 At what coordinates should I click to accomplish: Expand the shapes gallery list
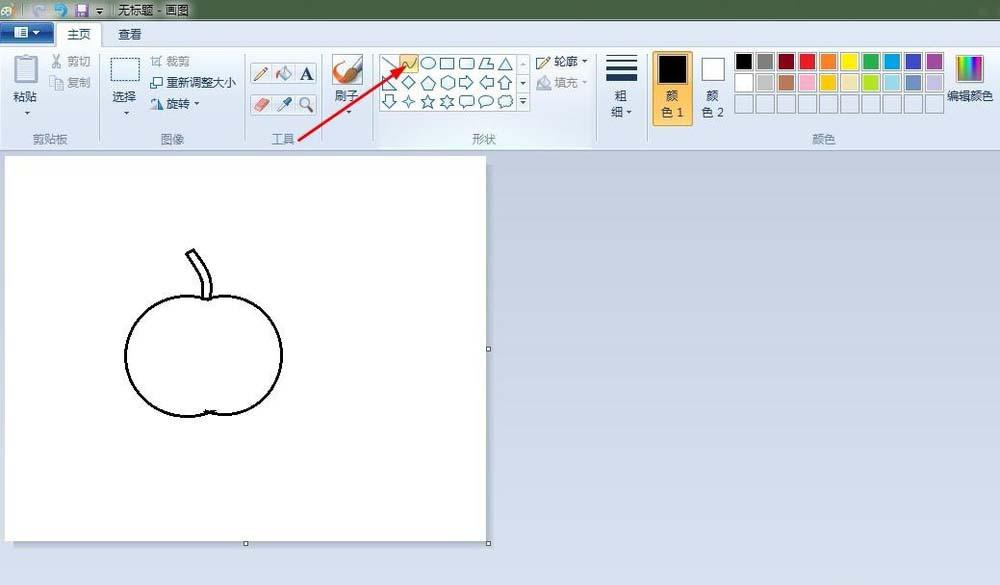click(523, 101)
